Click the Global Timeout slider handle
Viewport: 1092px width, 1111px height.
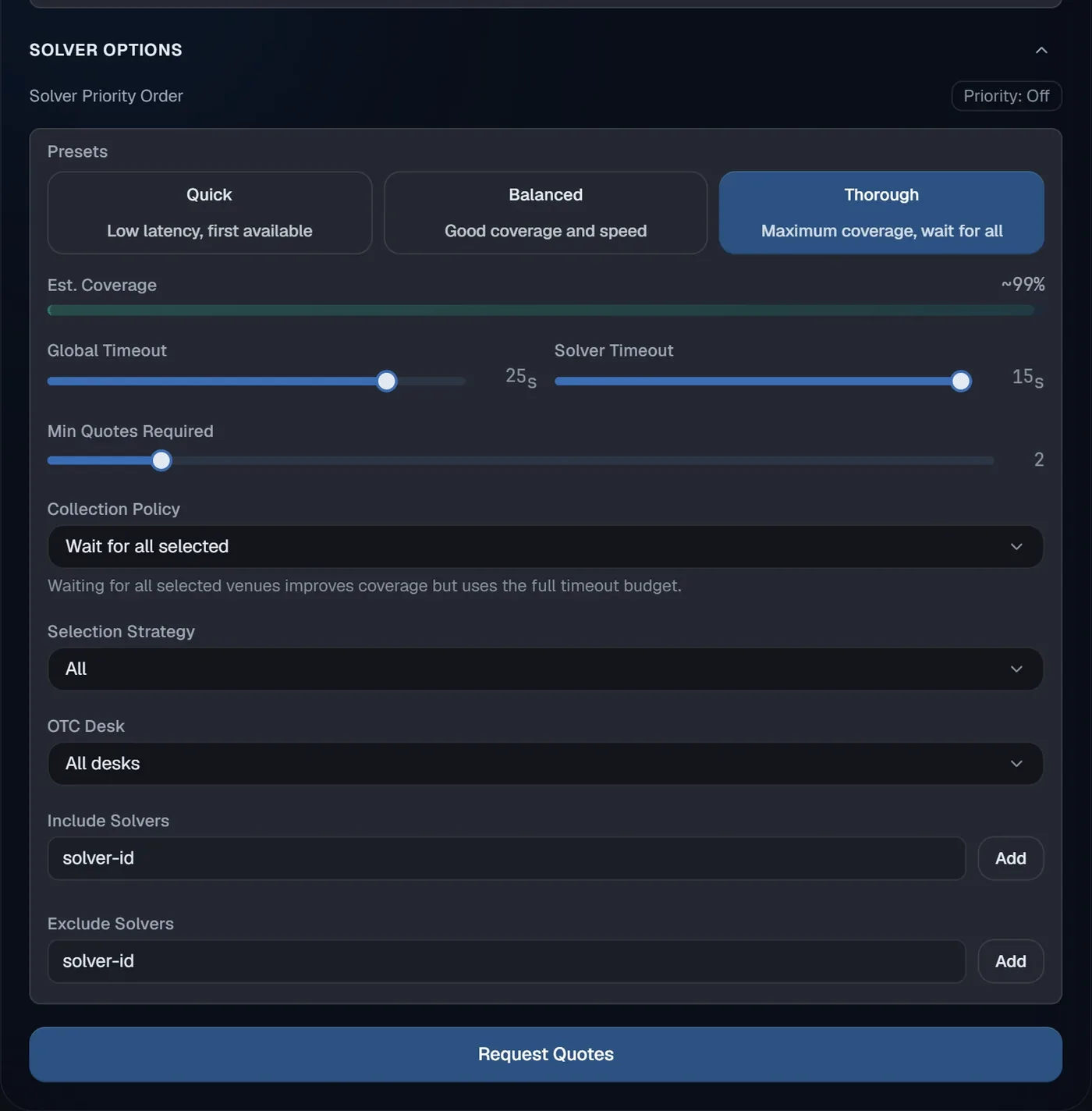click(386, 382)
